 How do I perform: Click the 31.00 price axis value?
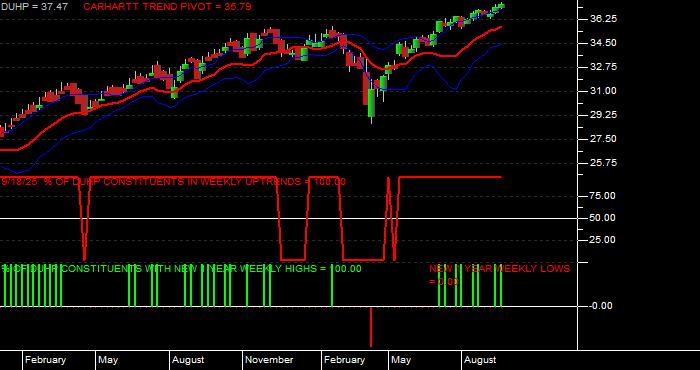[603, 91]
